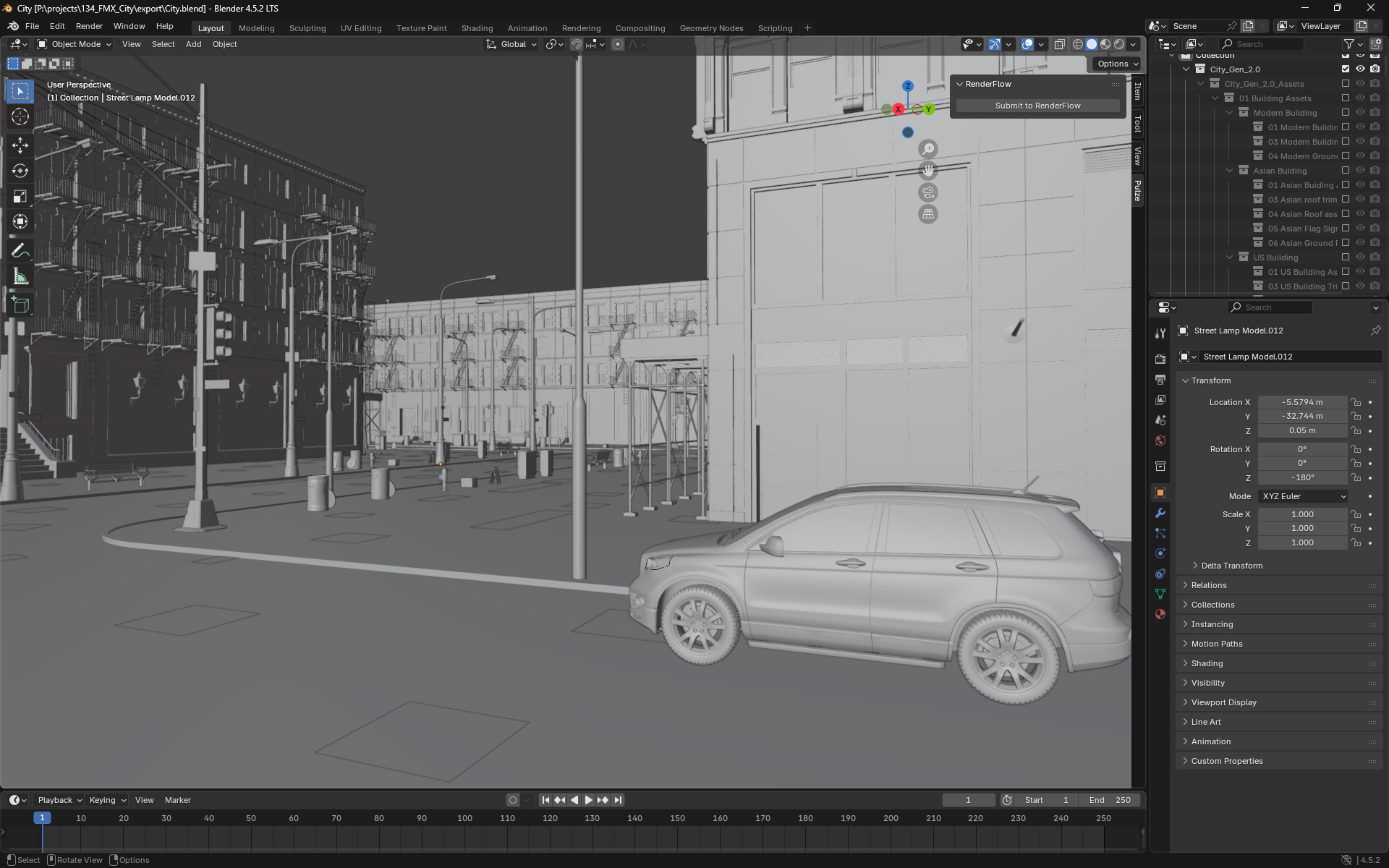Activate the Move tool

point(20,145)
